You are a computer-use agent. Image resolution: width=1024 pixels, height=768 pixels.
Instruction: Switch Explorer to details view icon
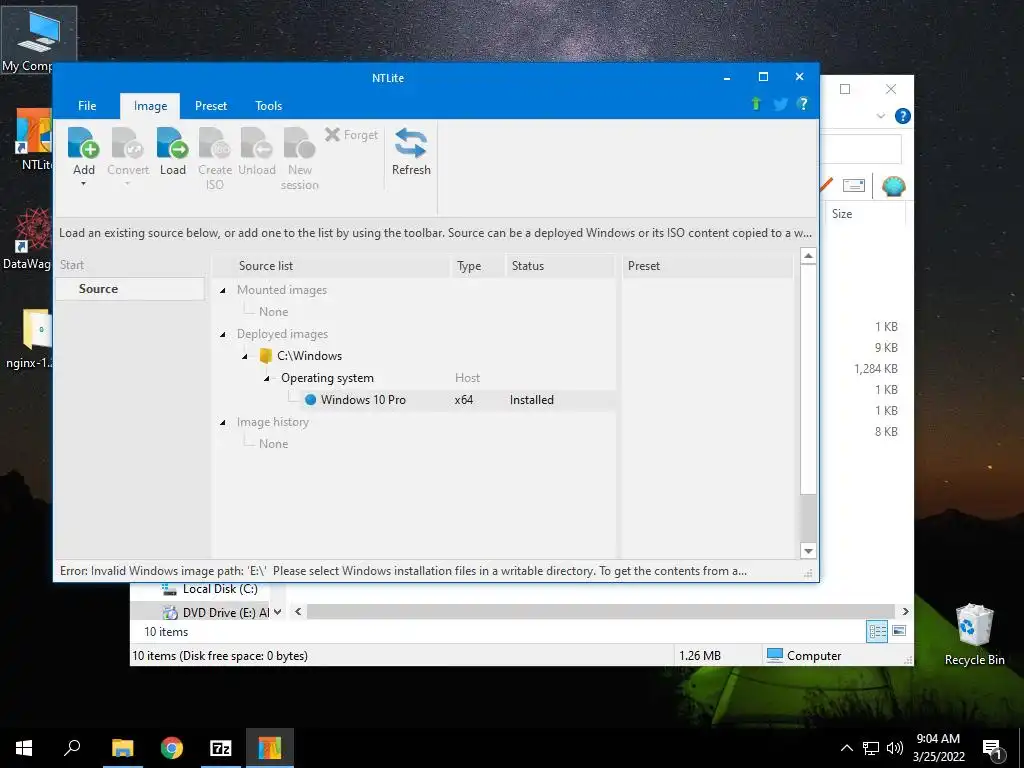pos(877,631)
